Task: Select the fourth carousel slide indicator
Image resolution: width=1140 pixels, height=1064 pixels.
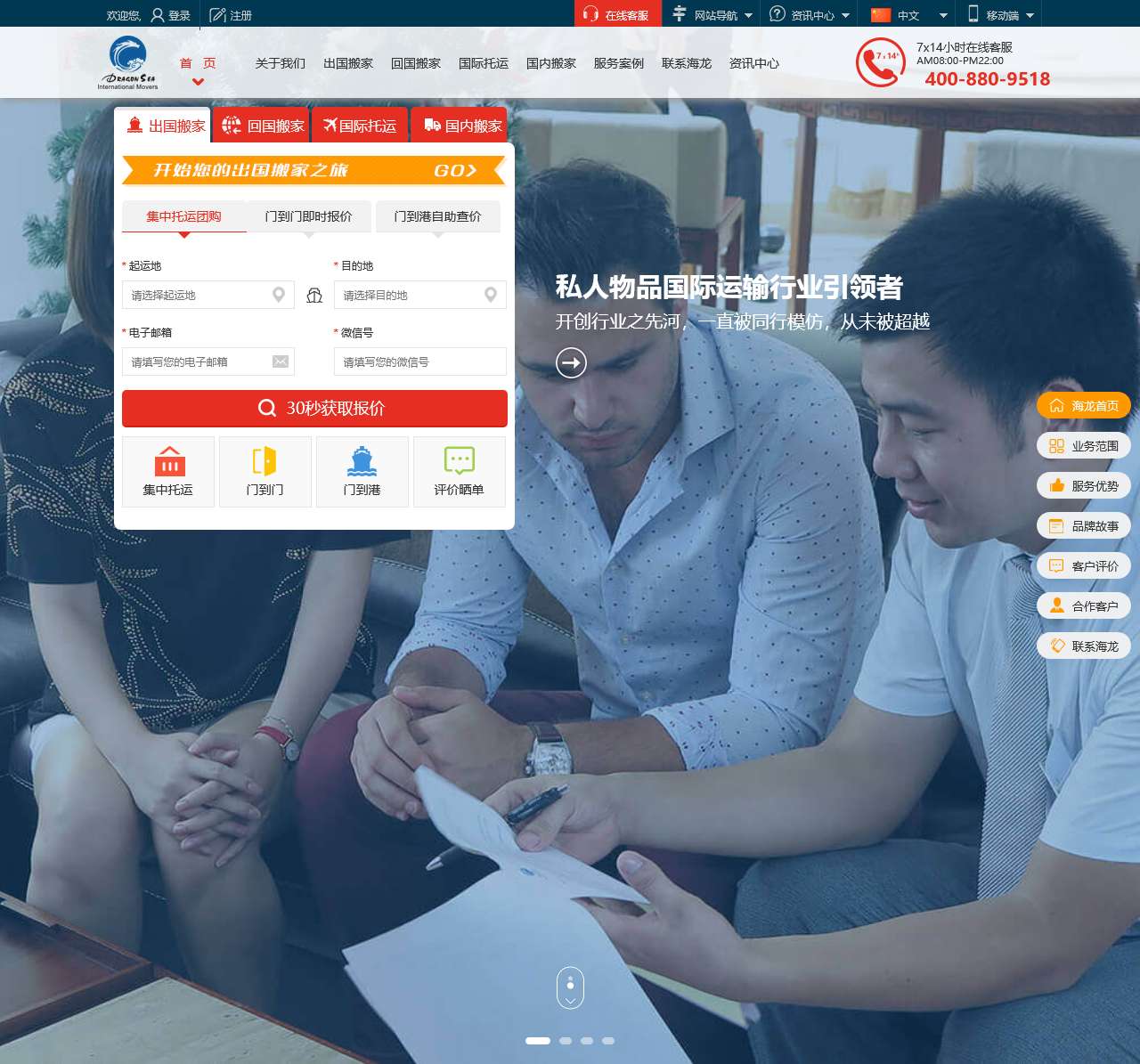Action: click(608, 1040)
